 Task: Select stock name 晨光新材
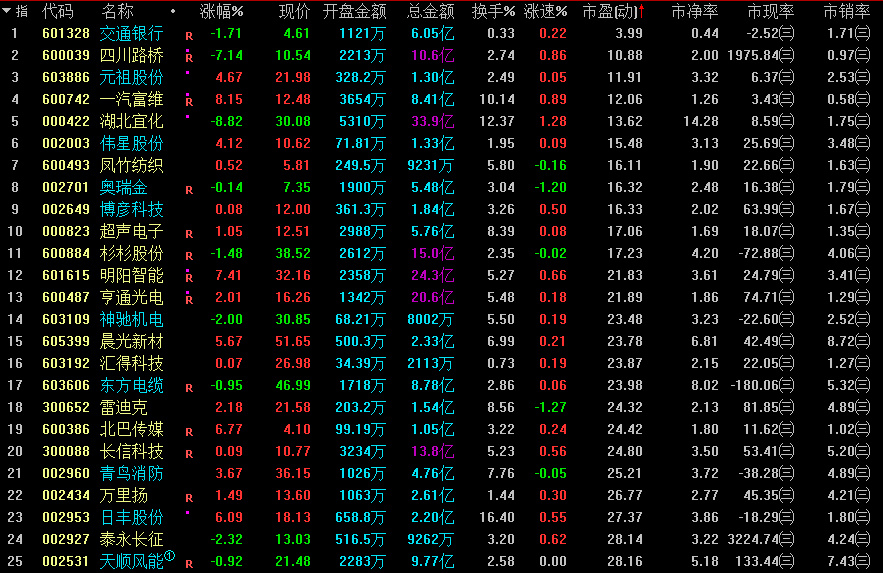point(131,341)
